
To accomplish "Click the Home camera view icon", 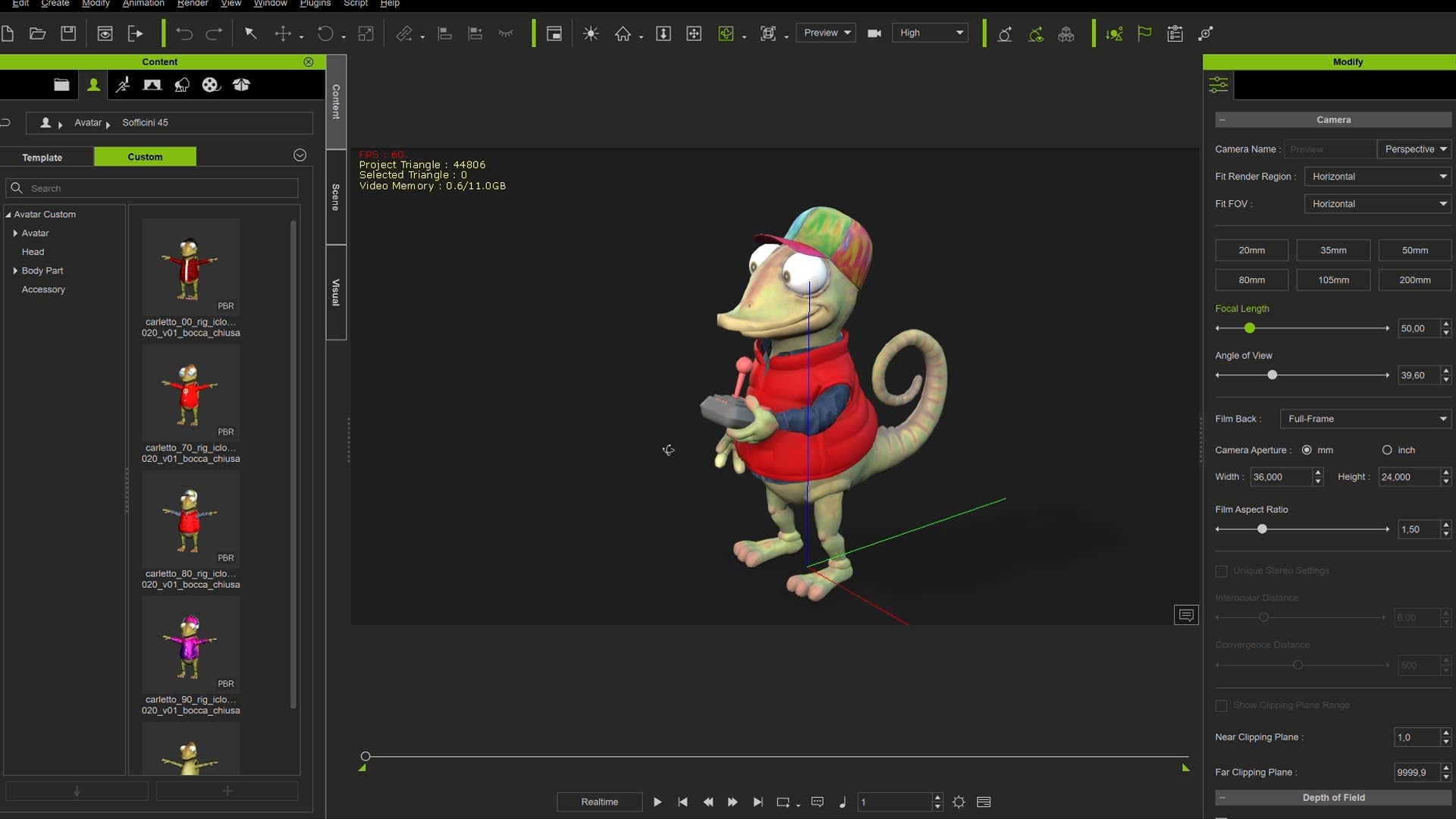I will [x=623, y=33].
